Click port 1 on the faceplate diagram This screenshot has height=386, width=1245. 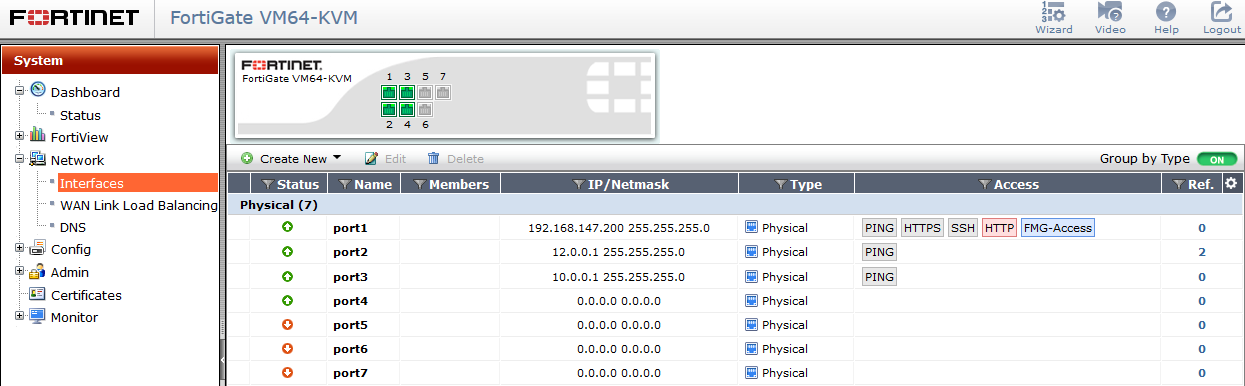(389, 93)
